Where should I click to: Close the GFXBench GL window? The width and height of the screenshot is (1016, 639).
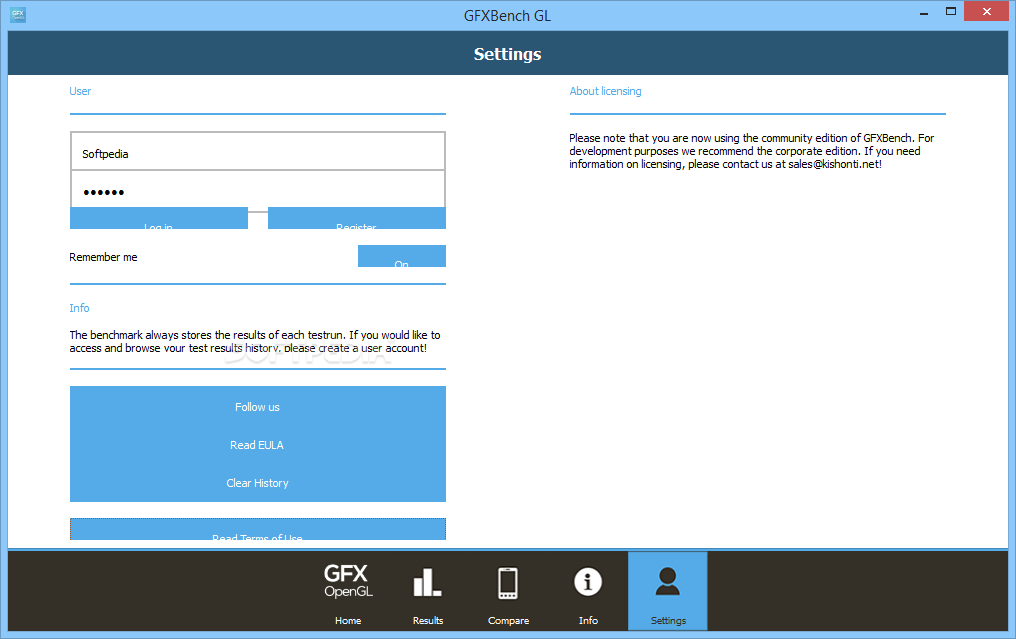tap(986, 12)
